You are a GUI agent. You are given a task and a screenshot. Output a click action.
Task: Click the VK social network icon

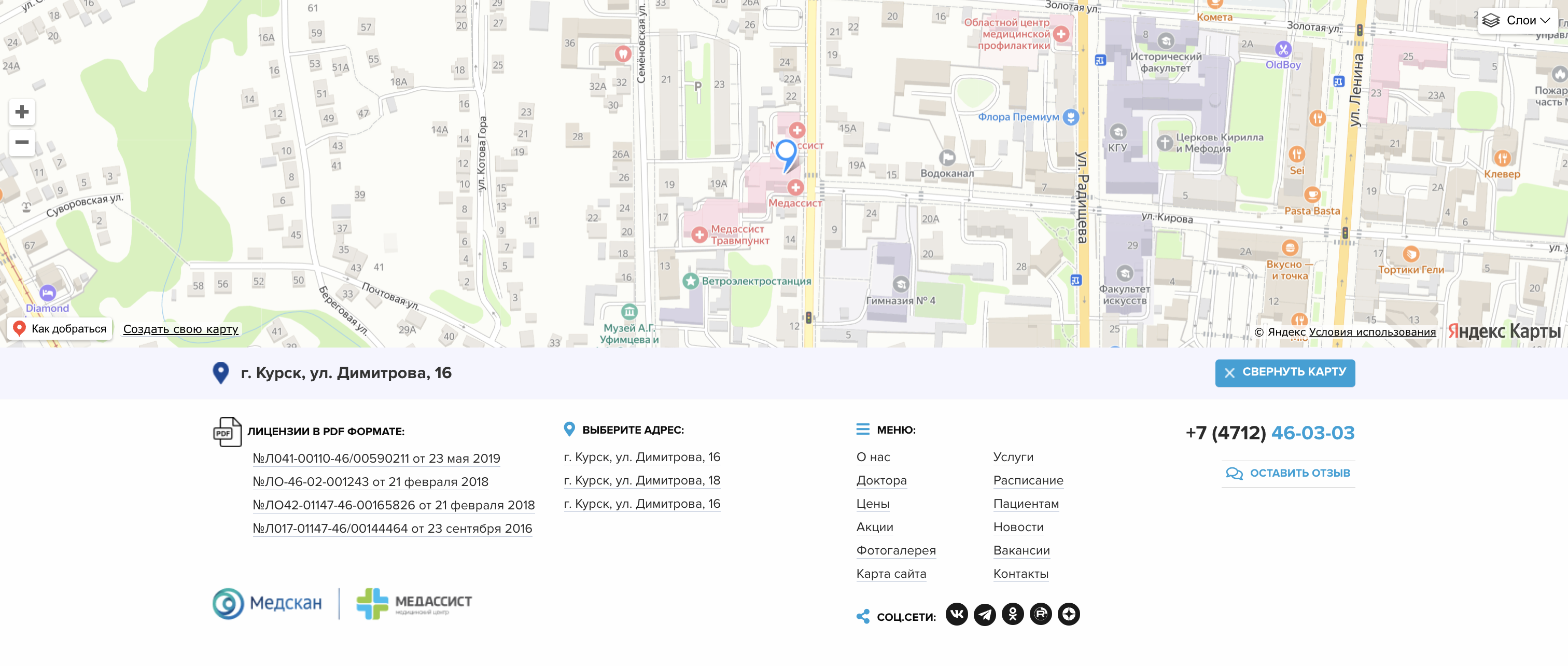958,615
